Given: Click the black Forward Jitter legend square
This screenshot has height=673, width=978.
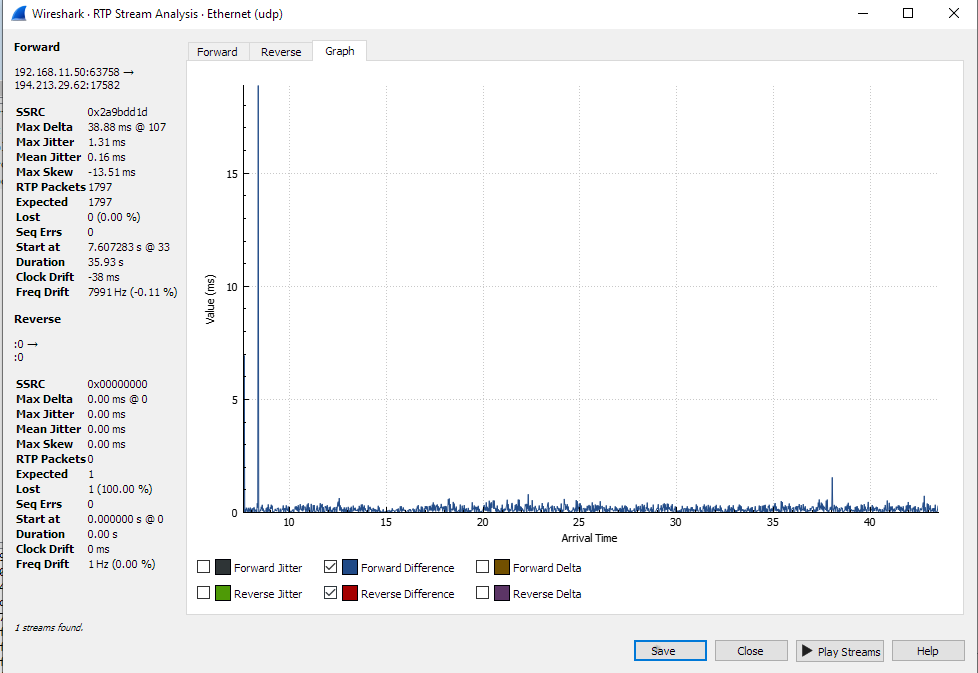Looking at the screenshot, I should pyautogui.click(x=221, y=567).
